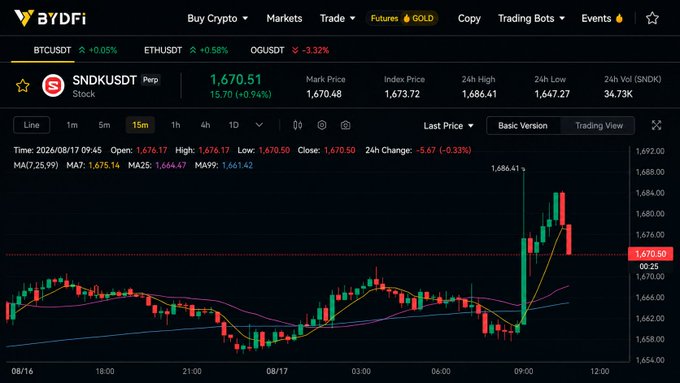Toggle favorite star for SNDKUSDT
The image size is (680, 383).
point(23,86)
